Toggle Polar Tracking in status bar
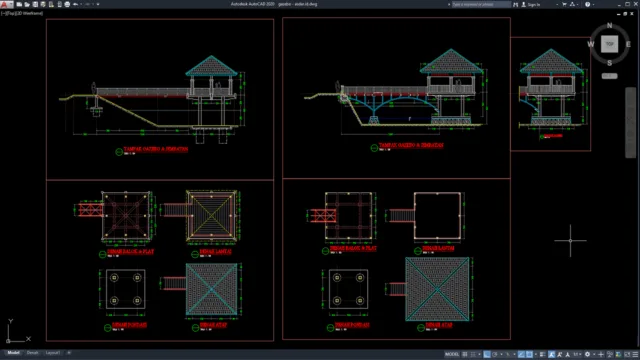 point(494,355)
